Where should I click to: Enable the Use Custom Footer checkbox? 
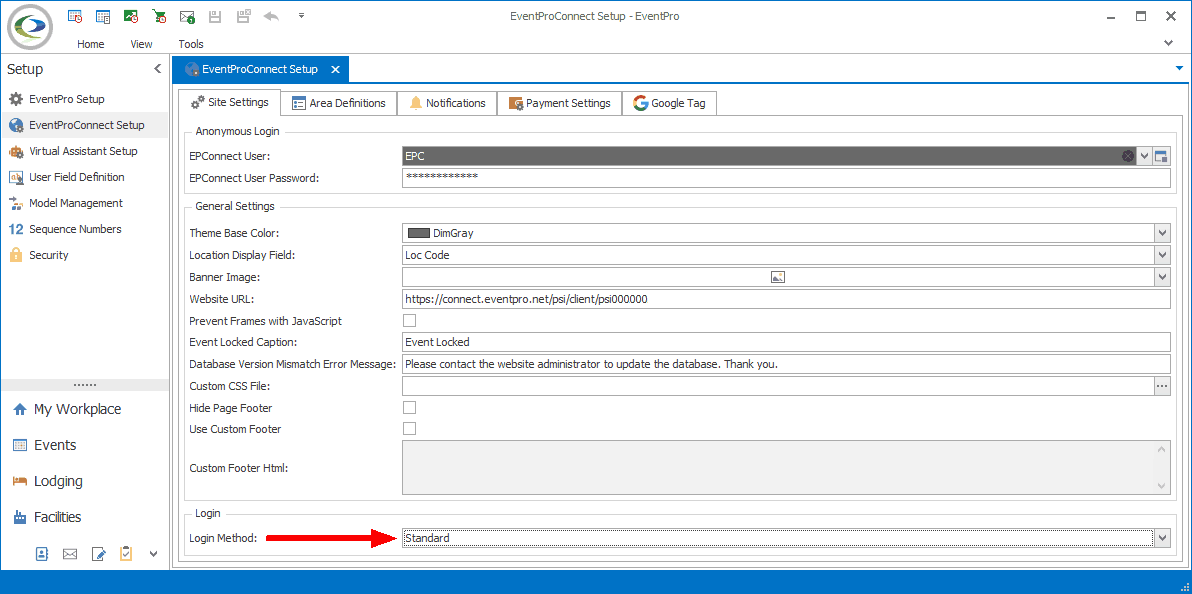(410, 428)
